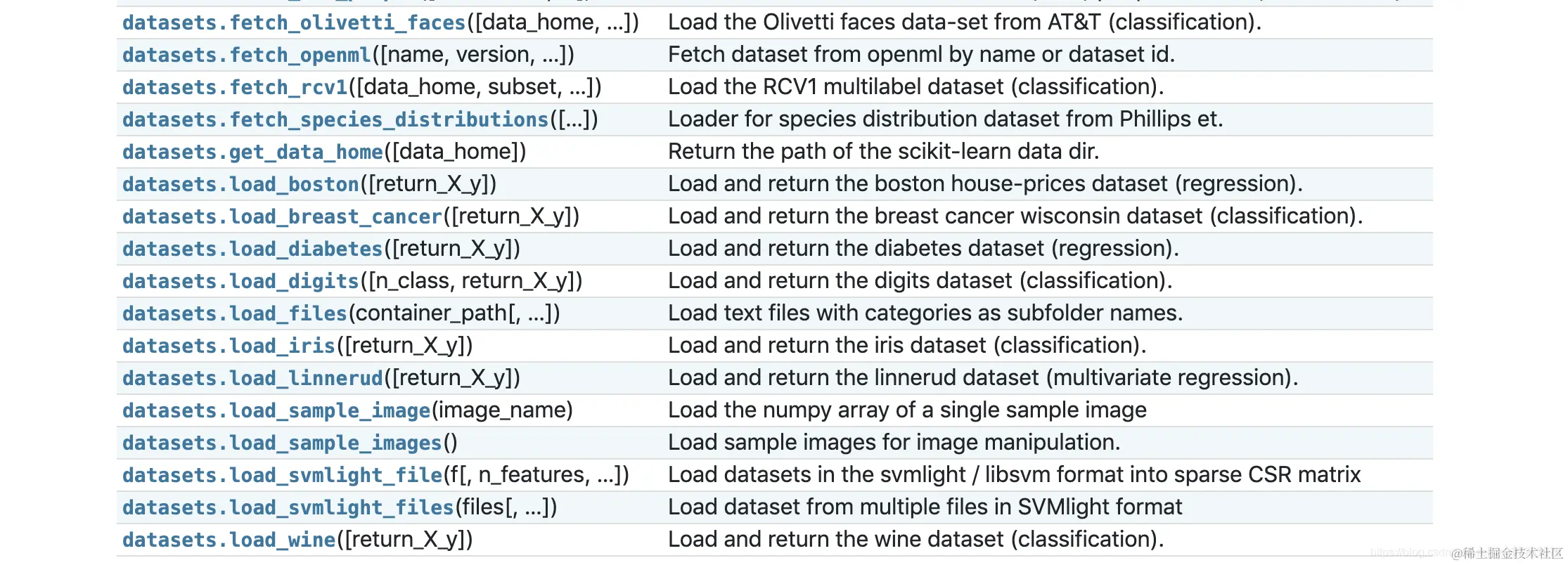This screenshot has width=1568, height=565.
Task: Click the datasets.load_files link
Action: pyautogui.click(x=235, y=314)
